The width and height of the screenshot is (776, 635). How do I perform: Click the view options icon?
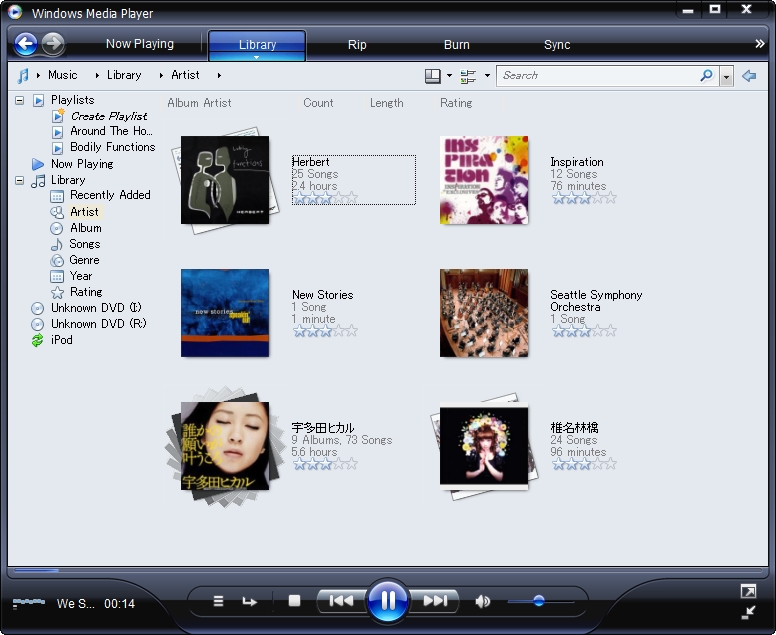[x=468, y=76]
